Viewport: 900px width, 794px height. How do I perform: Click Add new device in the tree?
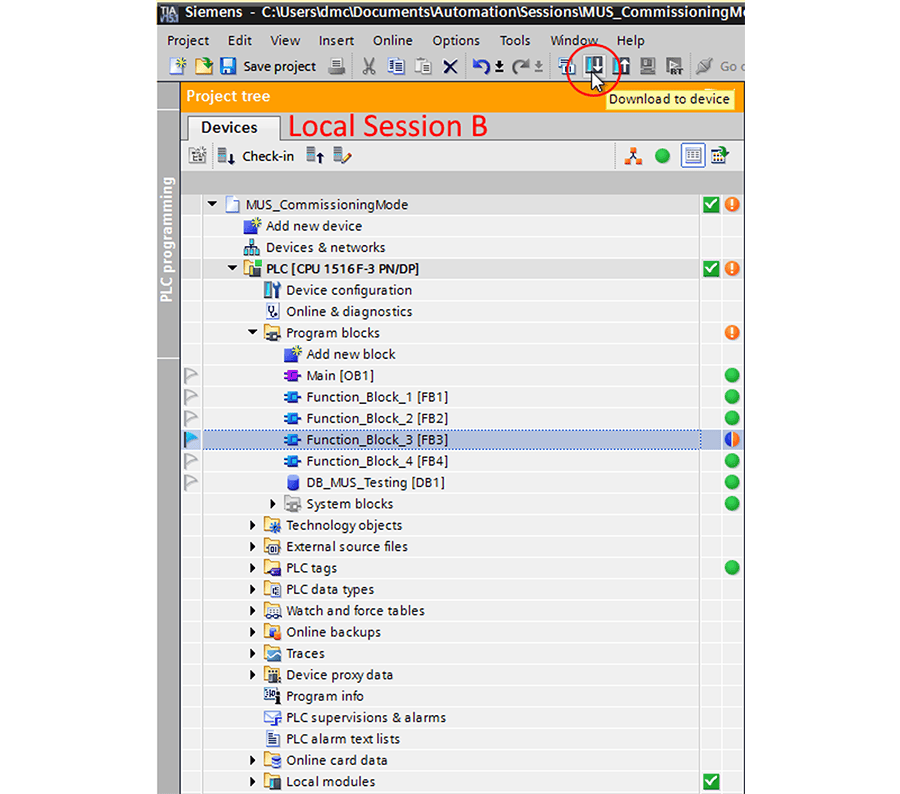[x=313, y=226]
